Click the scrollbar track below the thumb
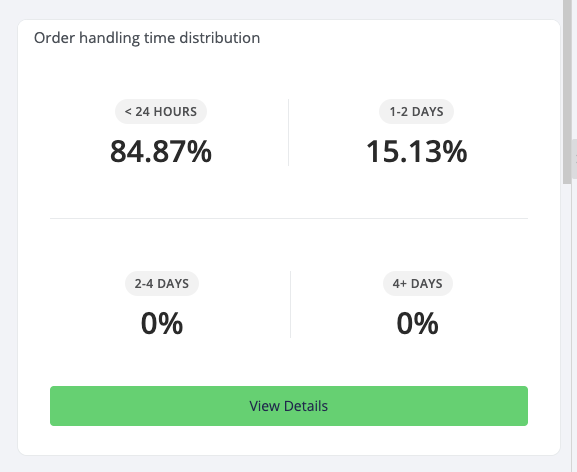The image size is (577, 472). (x=567, y=327)
